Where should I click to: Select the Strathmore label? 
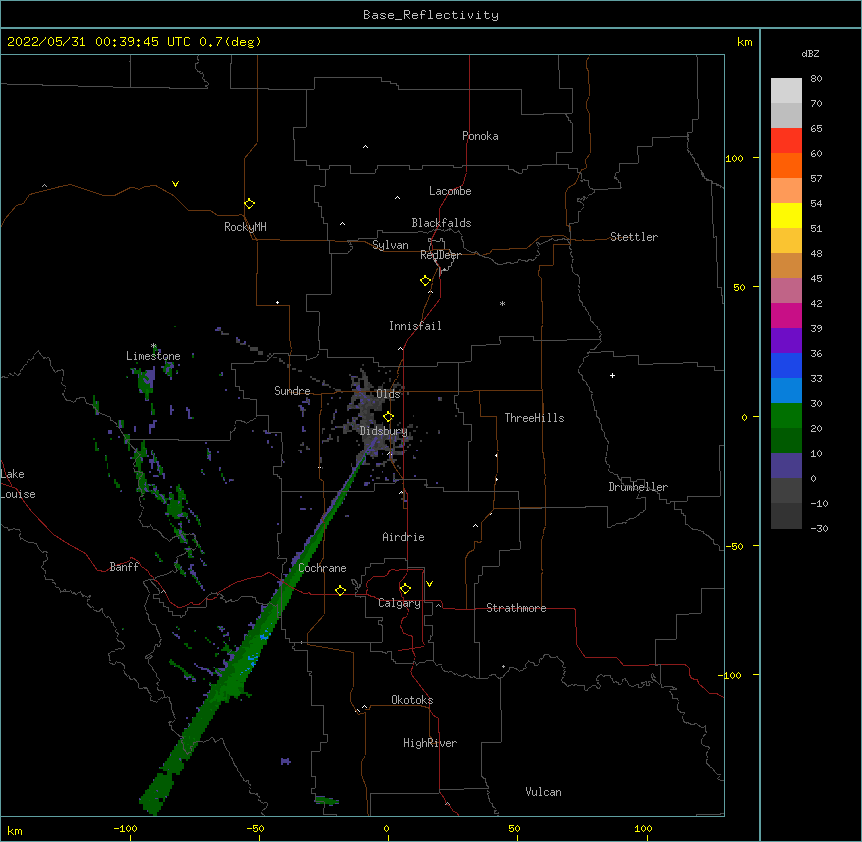coord(516,608)
